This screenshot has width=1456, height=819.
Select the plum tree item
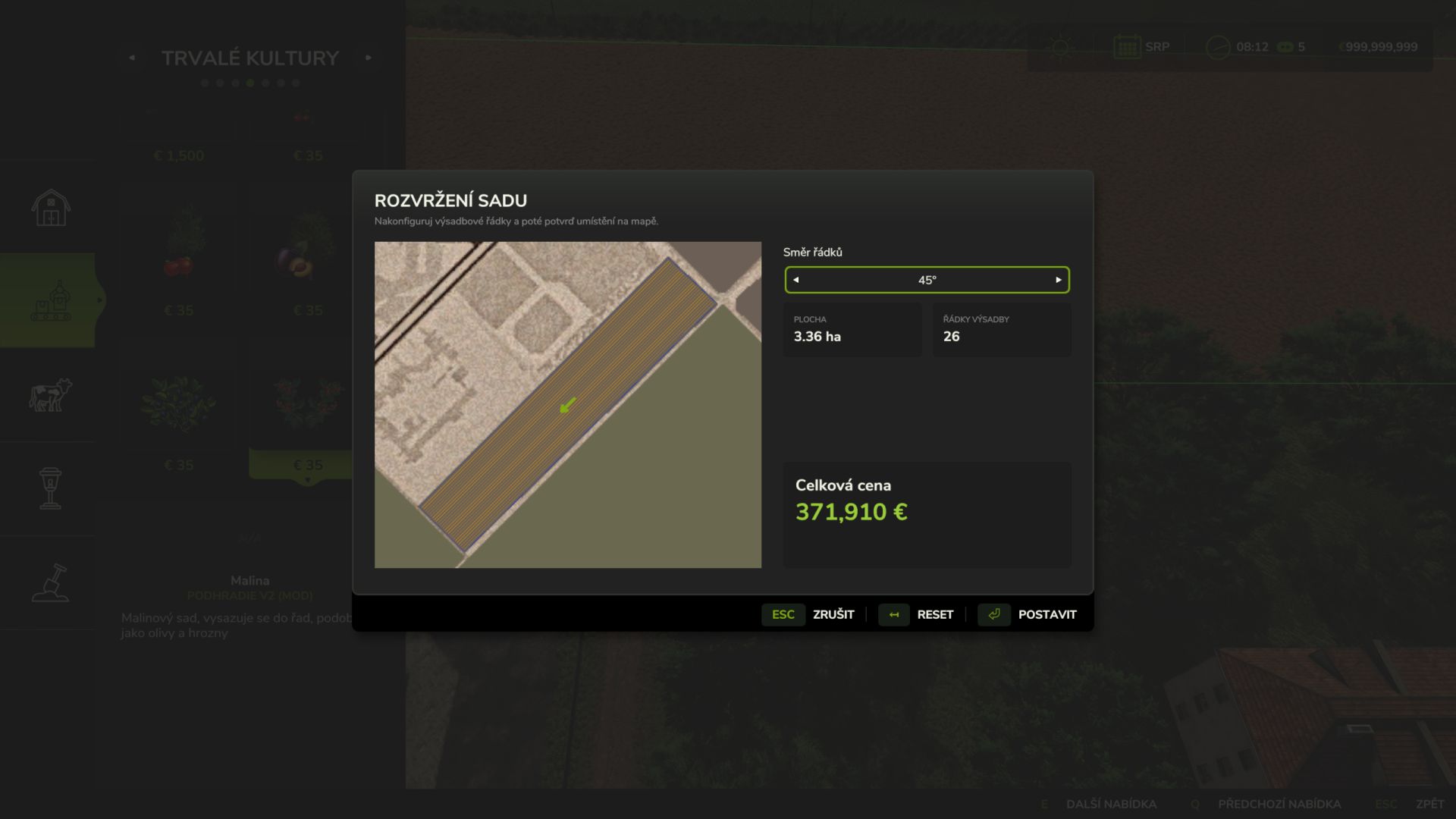(308, 250)
